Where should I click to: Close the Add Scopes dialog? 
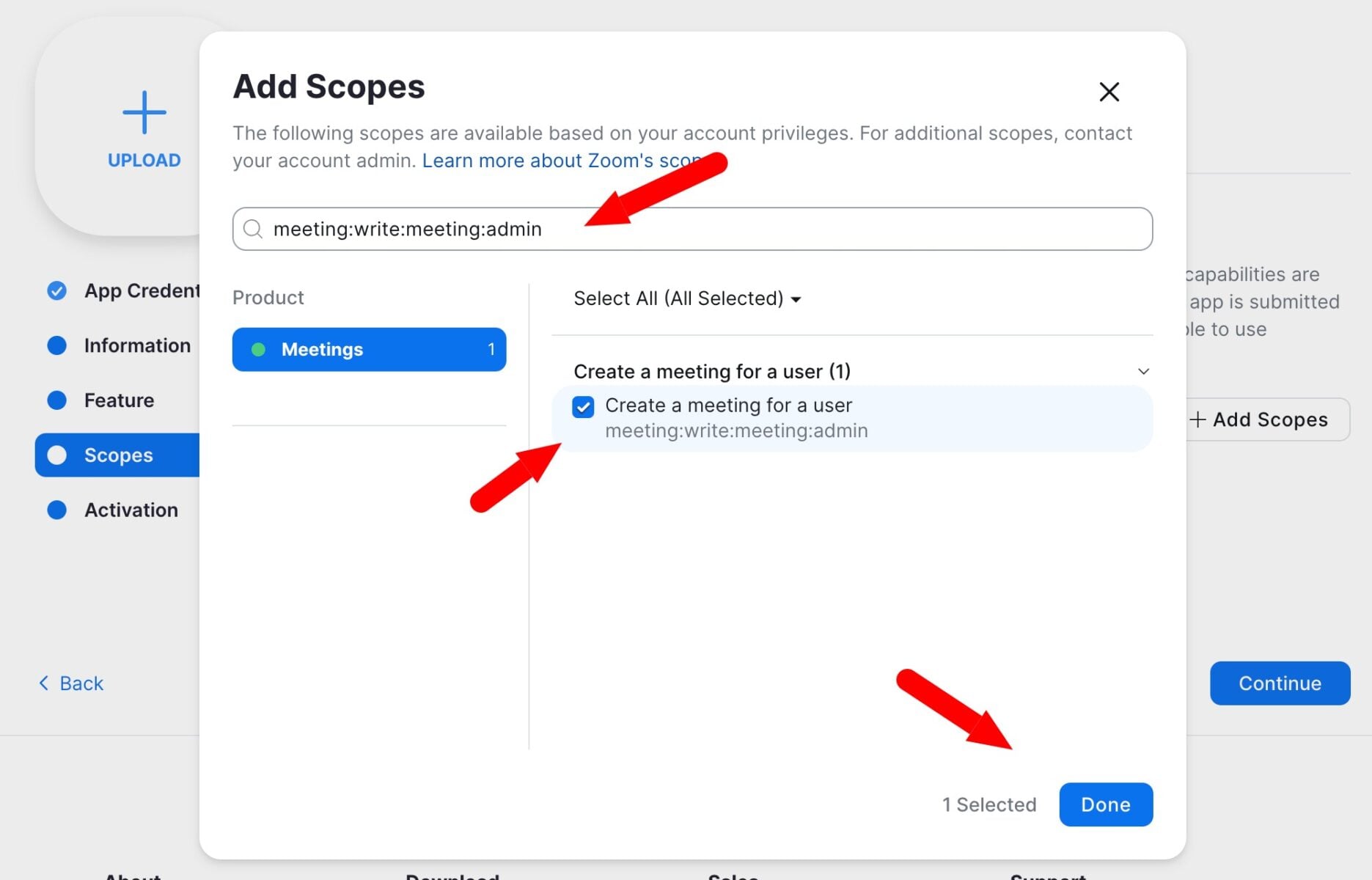click(1109, 92)
